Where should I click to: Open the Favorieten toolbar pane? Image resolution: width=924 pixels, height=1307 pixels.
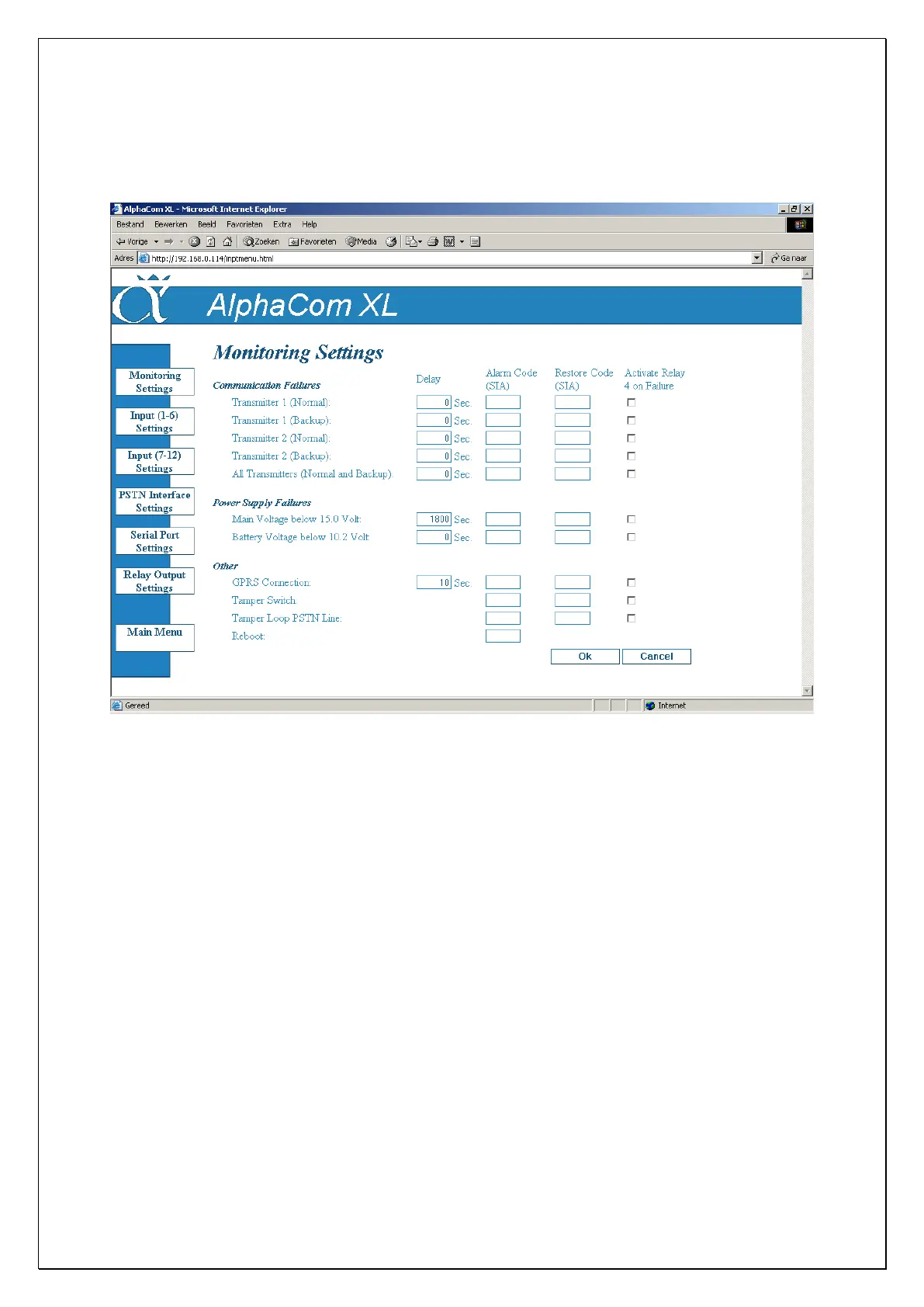(313, 241)
